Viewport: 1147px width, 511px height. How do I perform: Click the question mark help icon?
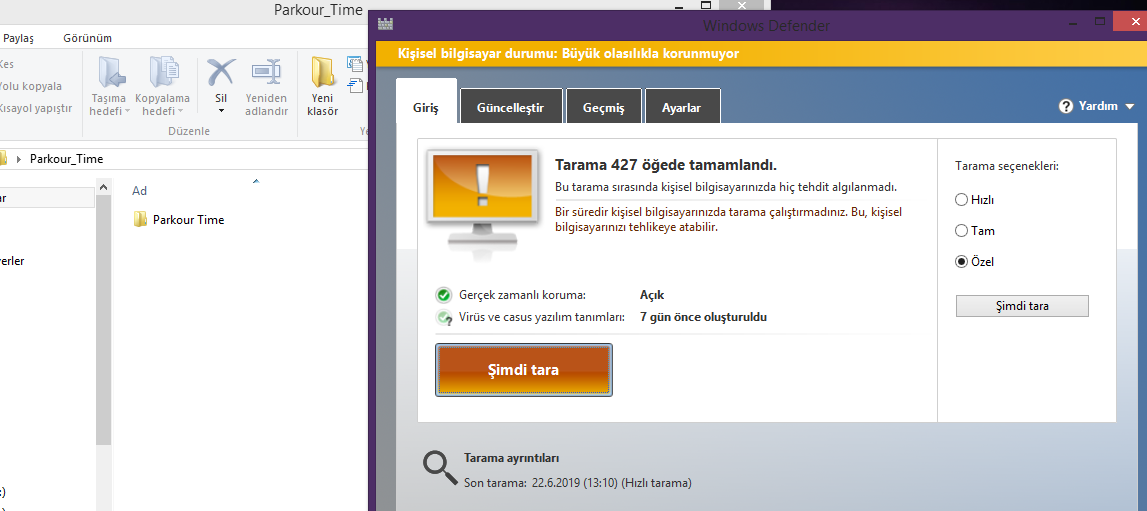pyautogui.click(x=1066, y=106)
